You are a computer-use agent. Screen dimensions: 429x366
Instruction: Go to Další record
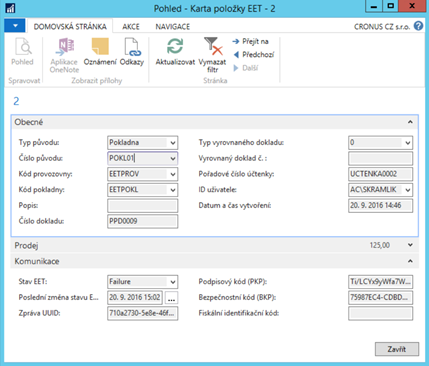click(246, 68)
